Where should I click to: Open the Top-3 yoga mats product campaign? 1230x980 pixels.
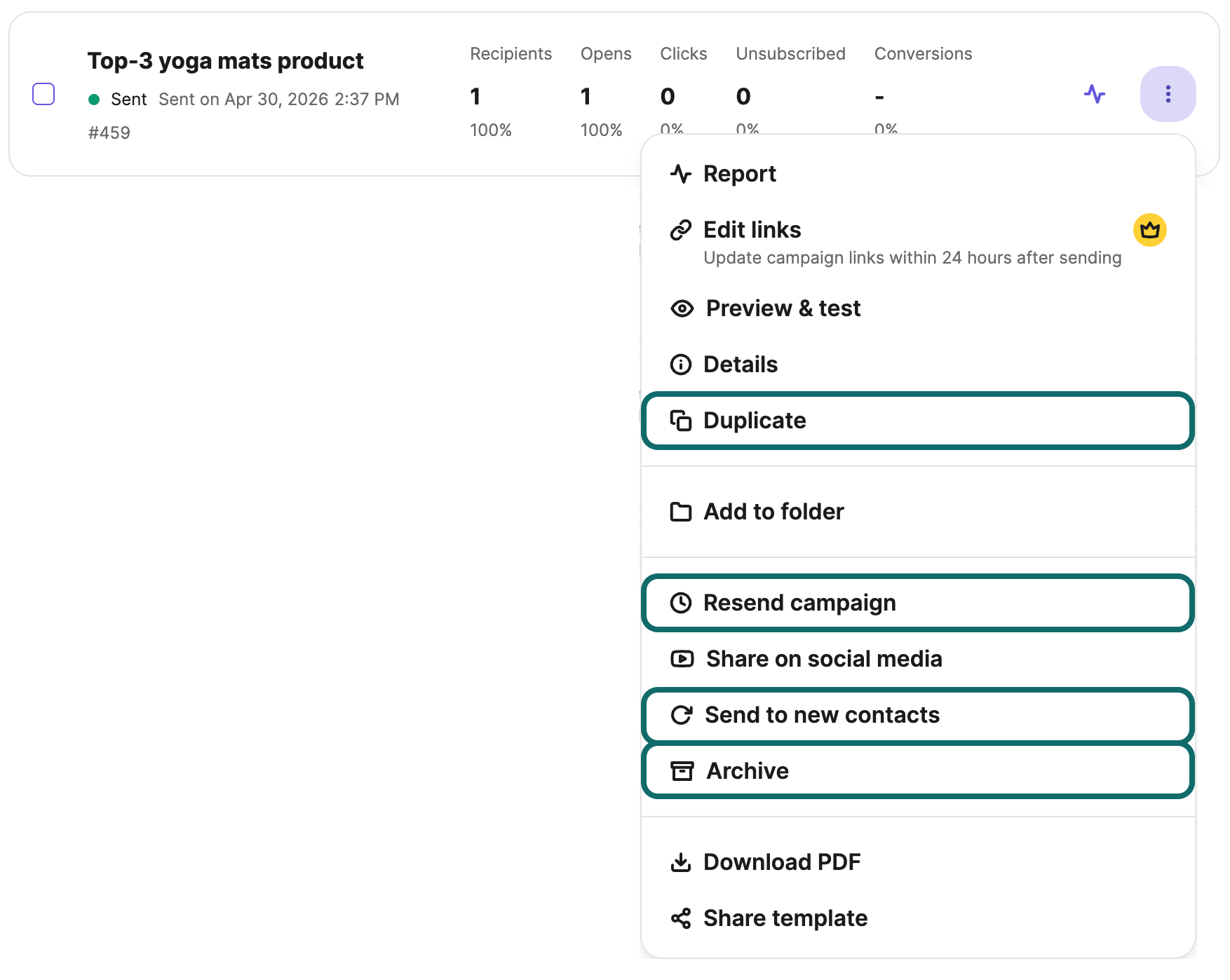coord(225,62)
